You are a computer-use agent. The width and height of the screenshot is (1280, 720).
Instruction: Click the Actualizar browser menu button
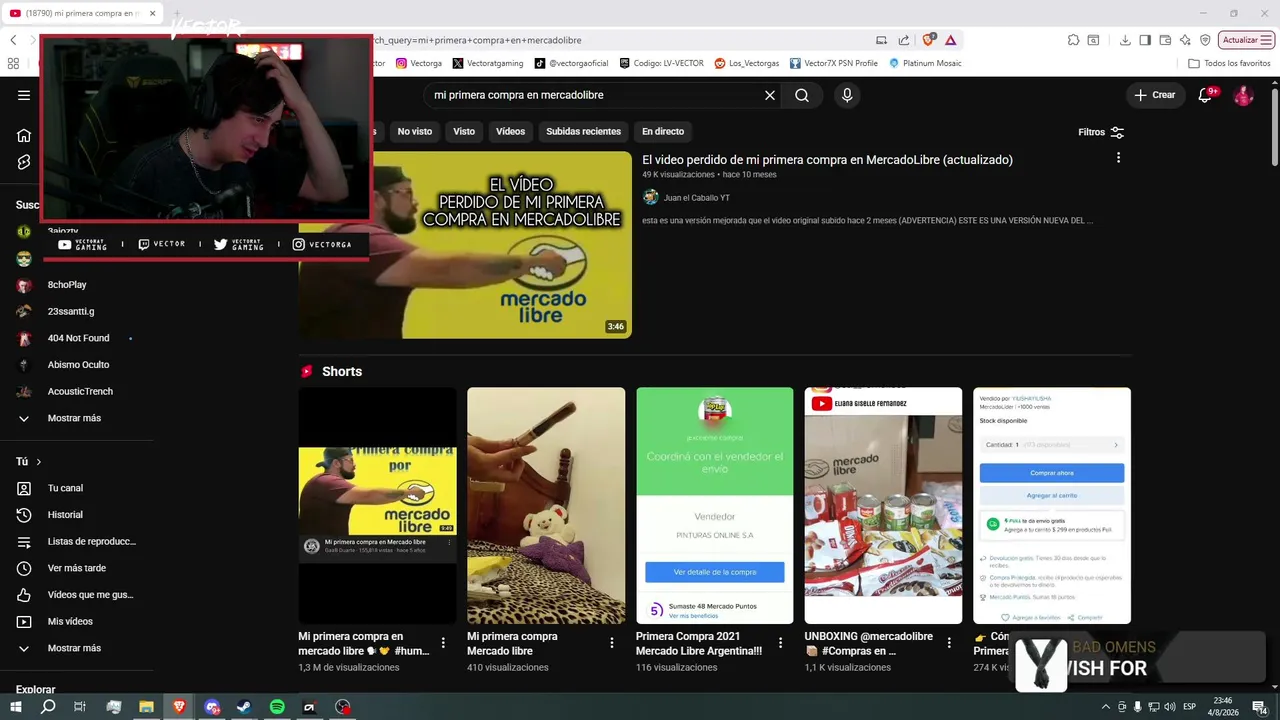[1246, 40]
